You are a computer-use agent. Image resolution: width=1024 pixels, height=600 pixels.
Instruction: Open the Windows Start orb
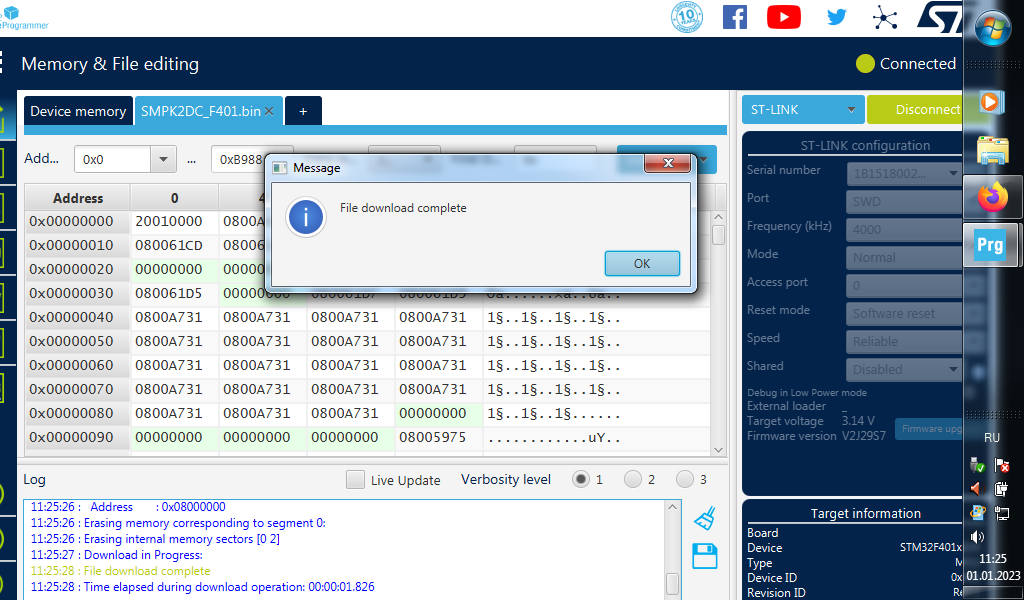click(993, 28)
